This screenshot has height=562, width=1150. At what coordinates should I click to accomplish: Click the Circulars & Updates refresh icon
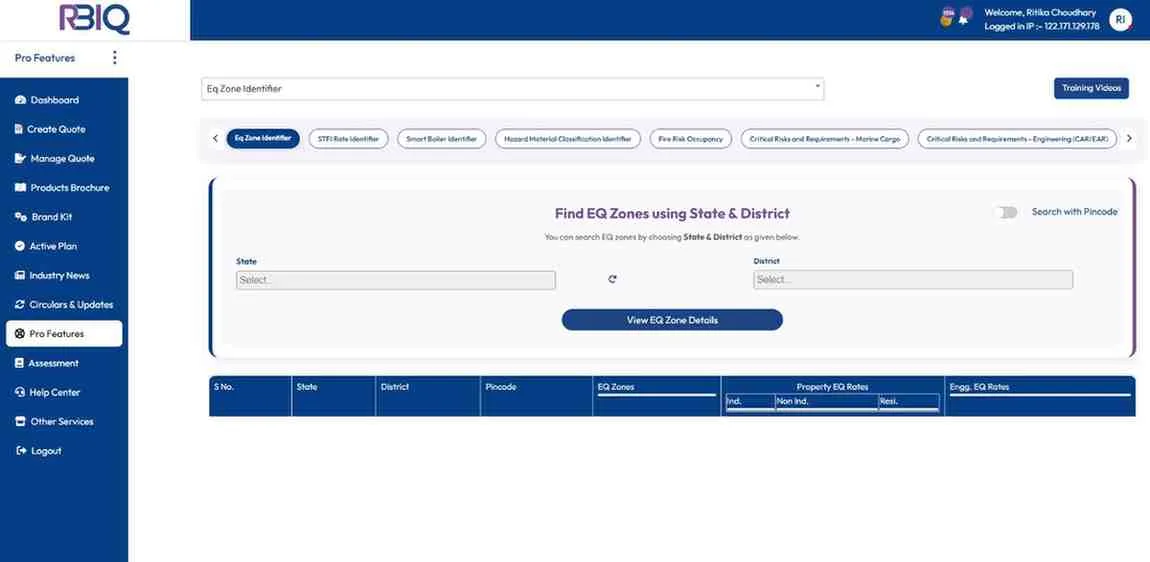[x=20, y=304]
